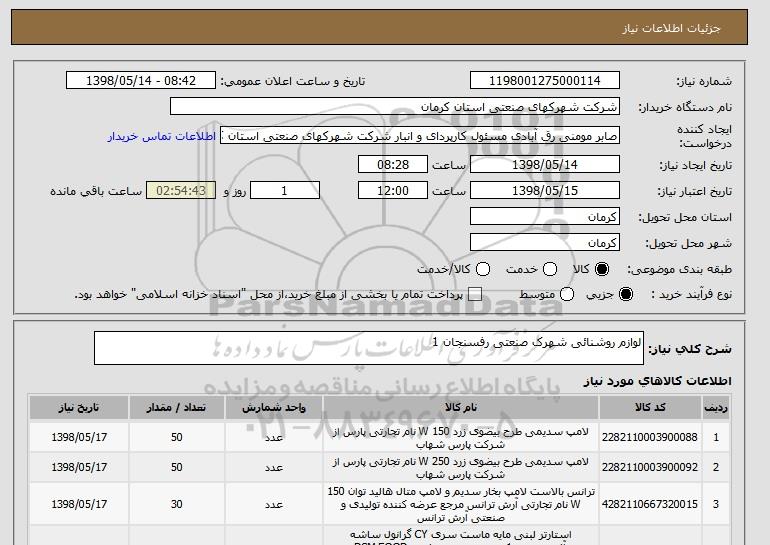Toggle the اسناد خزانه اسلامی payment checkbox
770x545 pixels.
474,294
